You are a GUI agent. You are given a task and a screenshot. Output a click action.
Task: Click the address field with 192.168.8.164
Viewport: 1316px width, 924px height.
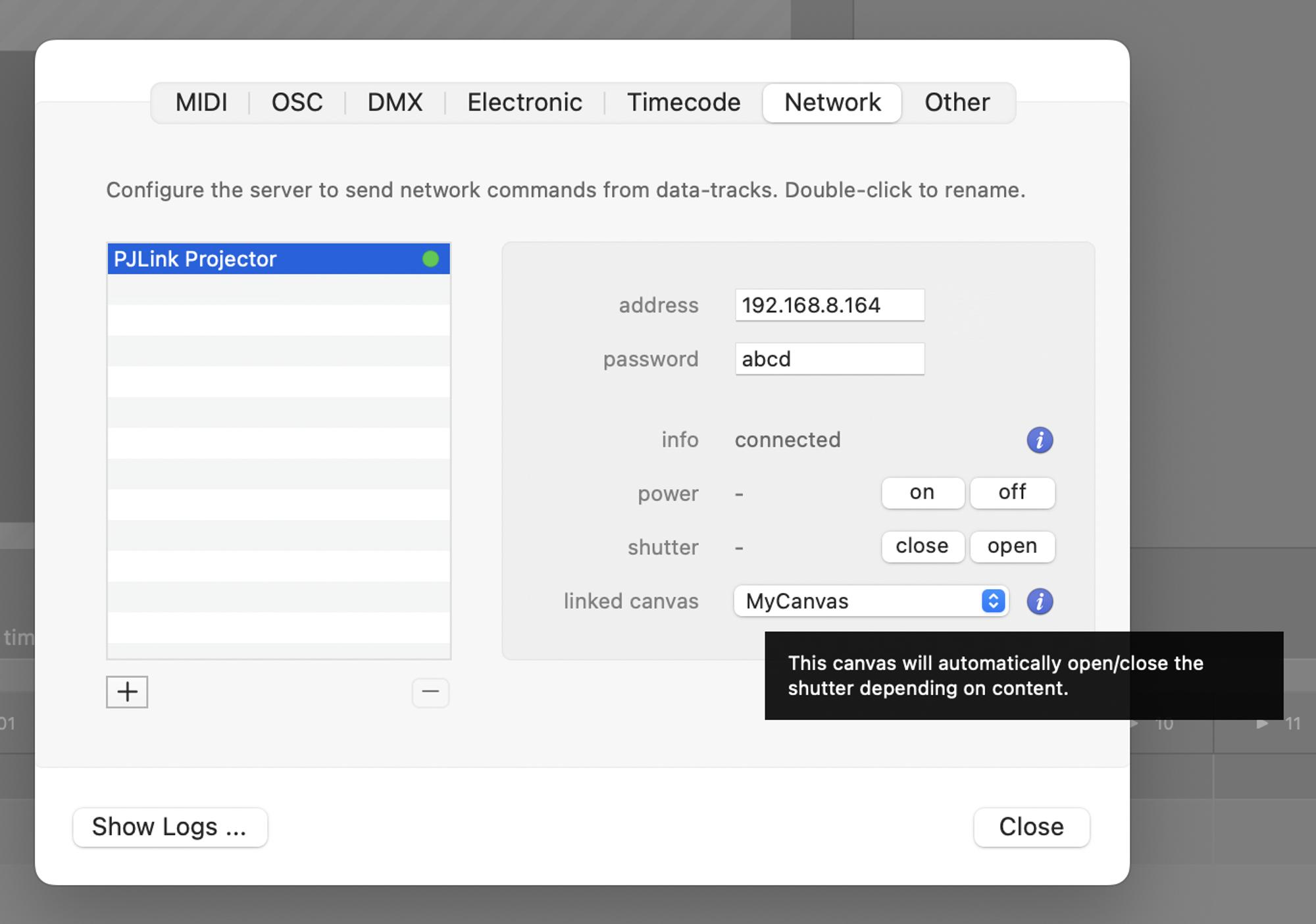[x=829, y=305]
